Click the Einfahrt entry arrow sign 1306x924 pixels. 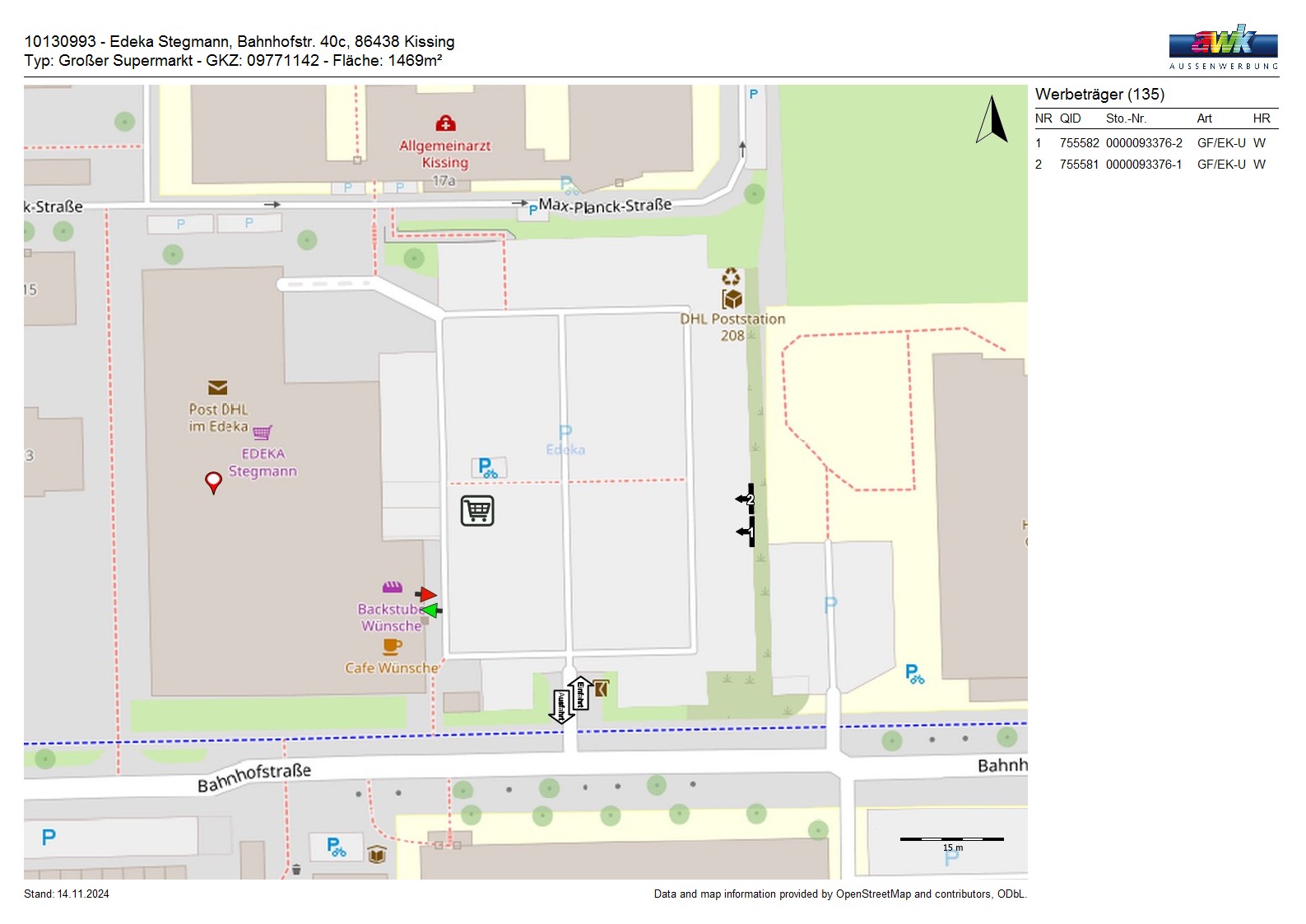click(x=580, y=694)
